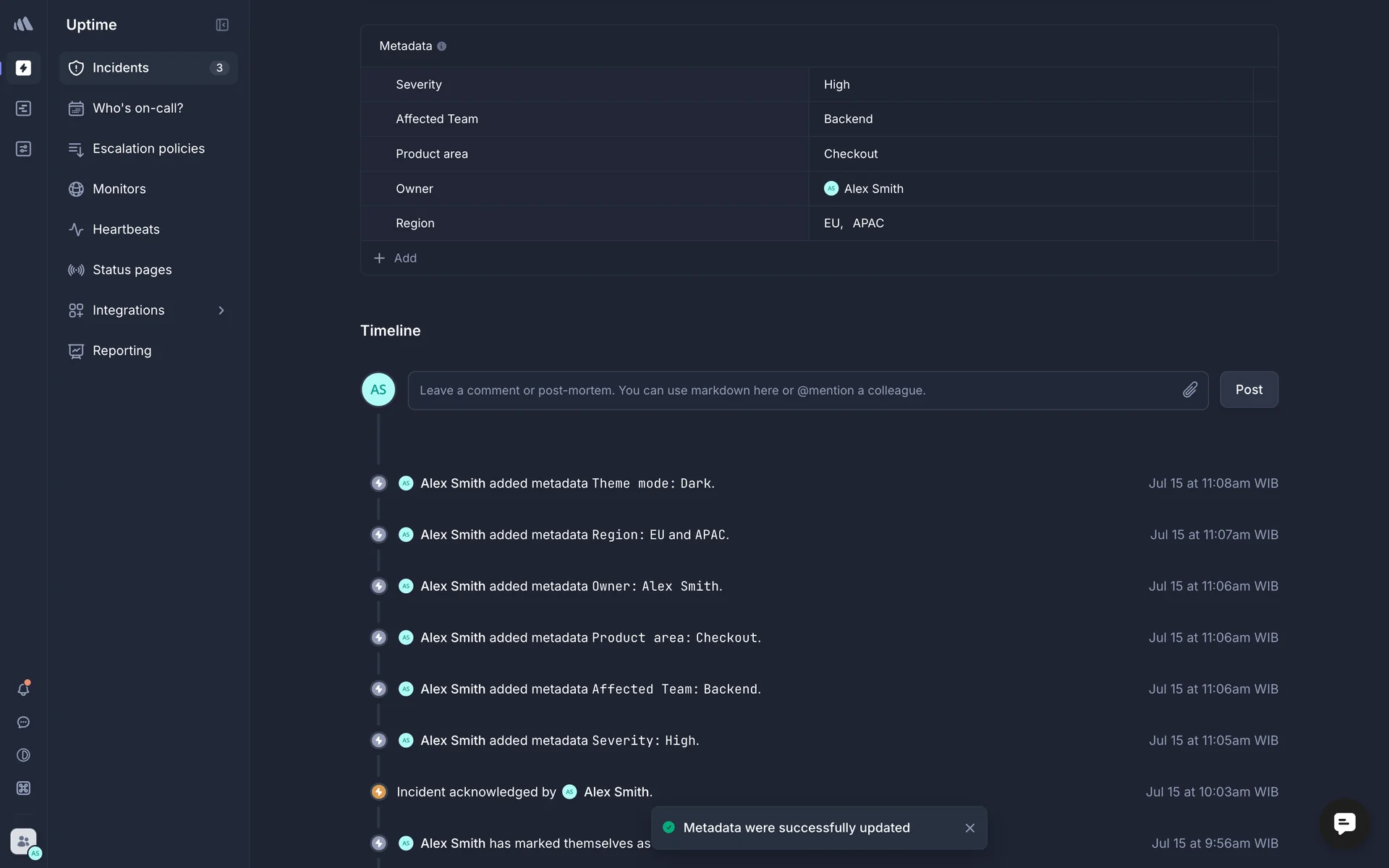The width and height of the screenshot is (1389, 868).
Task: Edit the Region EU, APAC value
Action: point(854,224)
